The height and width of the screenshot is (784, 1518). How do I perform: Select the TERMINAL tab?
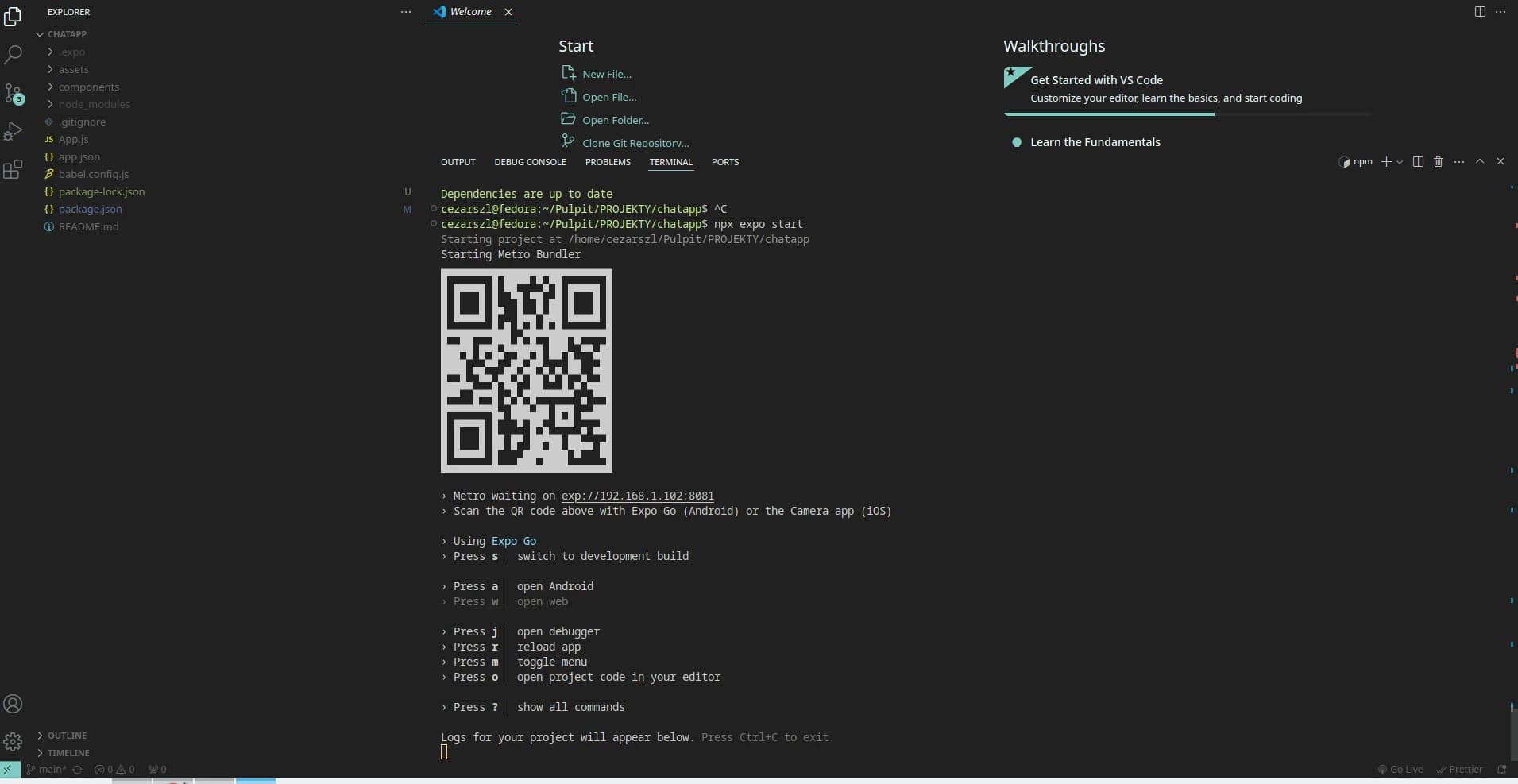tap(670, 162)
